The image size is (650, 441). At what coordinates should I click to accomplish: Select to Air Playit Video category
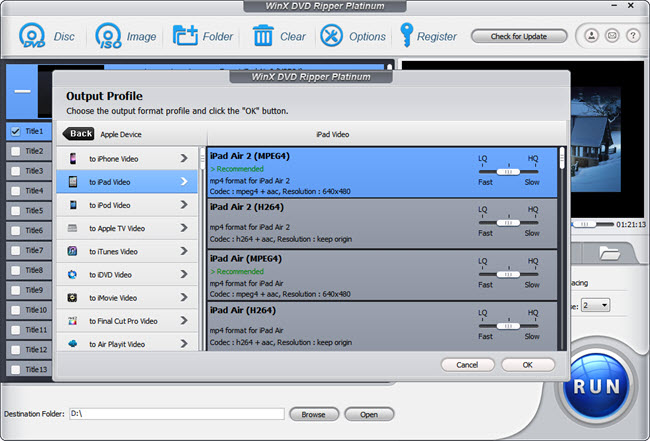(x=127, y=343)
